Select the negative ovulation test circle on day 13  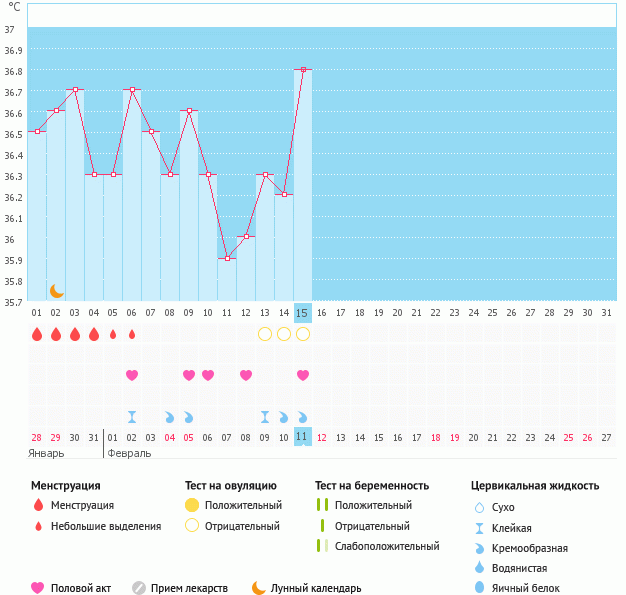[265, 334]
